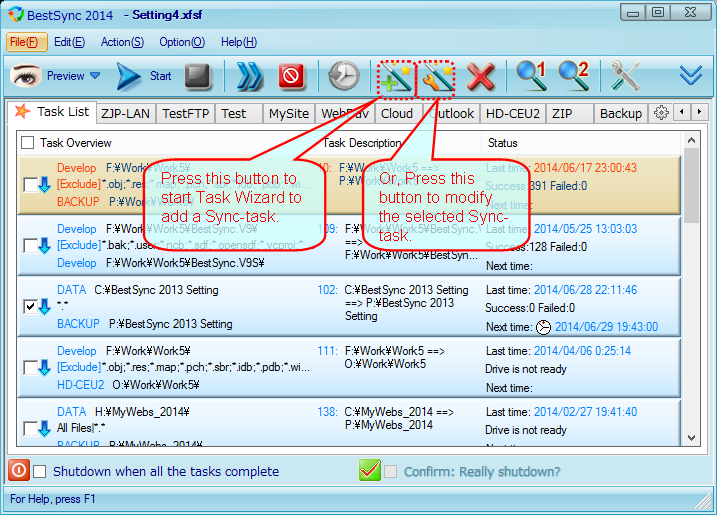
Task: Click the Status column header
Action: click(503, 143)
